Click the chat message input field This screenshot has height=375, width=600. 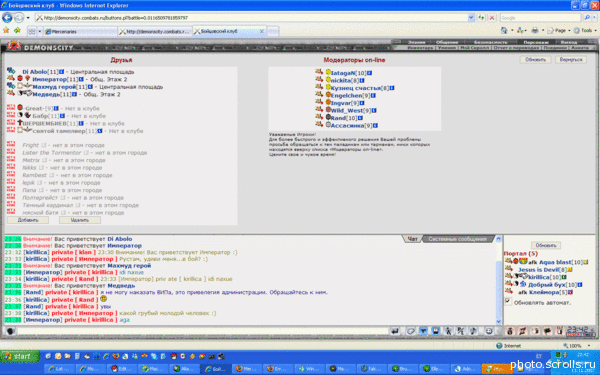click(x=203, y=331)
